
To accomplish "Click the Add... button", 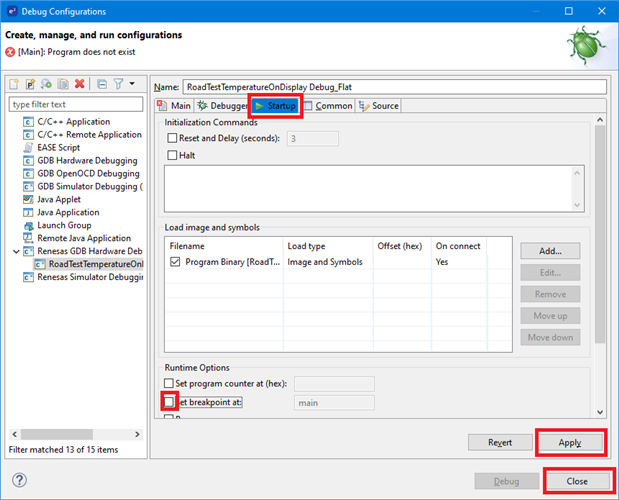I will pos(550,251).
